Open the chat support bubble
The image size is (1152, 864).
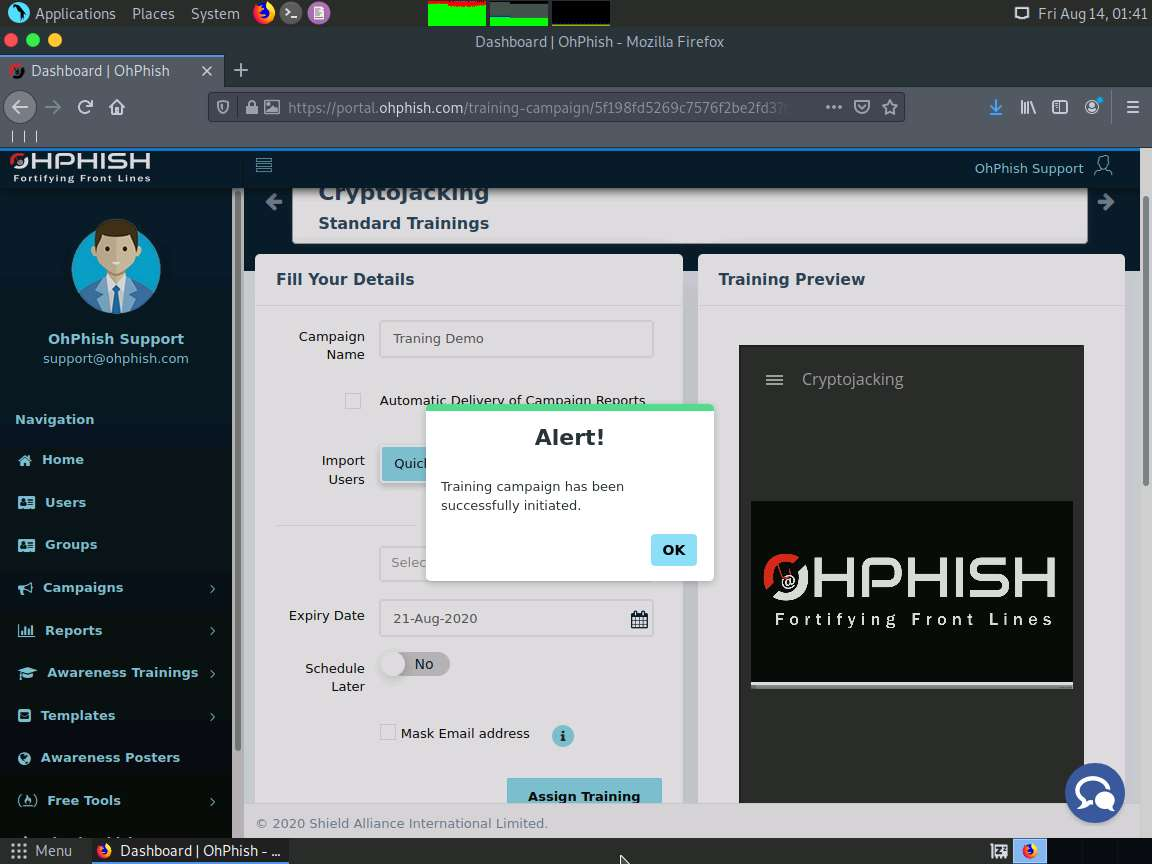pos(1095,793)
